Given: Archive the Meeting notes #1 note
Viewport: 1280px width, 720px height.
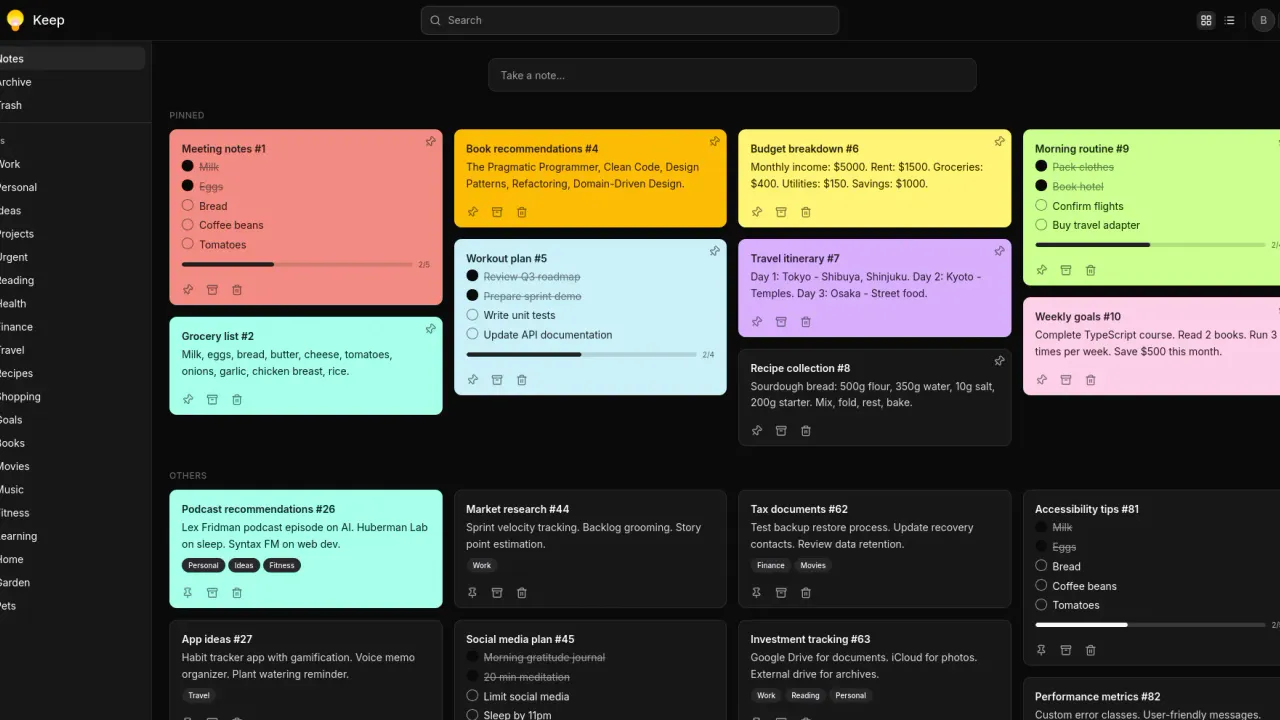Looking at the screenshot, I should click(x=212, y=290).
